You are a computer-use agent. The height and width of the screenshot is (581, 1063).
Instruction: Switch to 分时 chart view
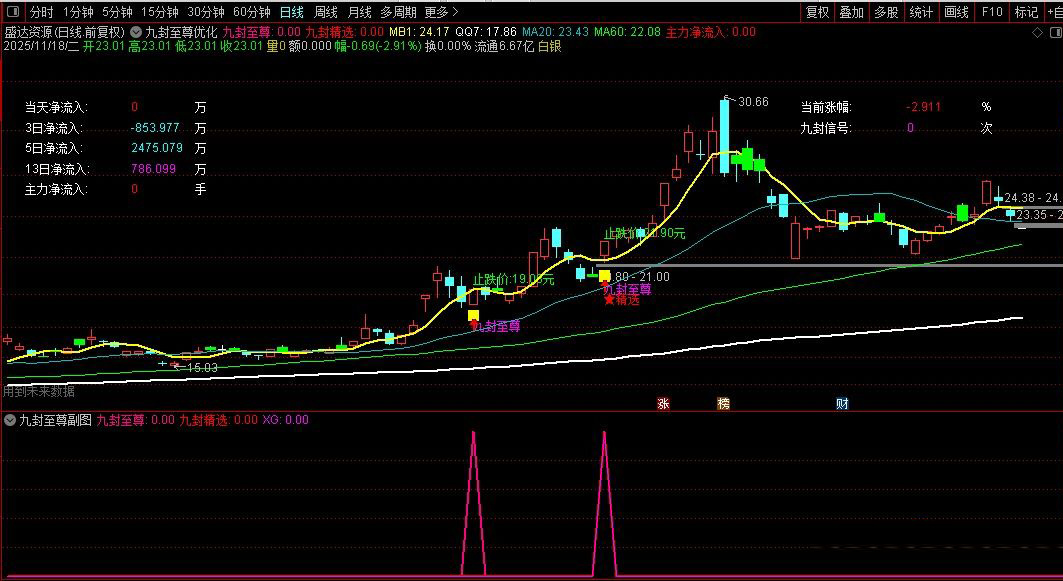pyautogui.click(x=41, y=12)
